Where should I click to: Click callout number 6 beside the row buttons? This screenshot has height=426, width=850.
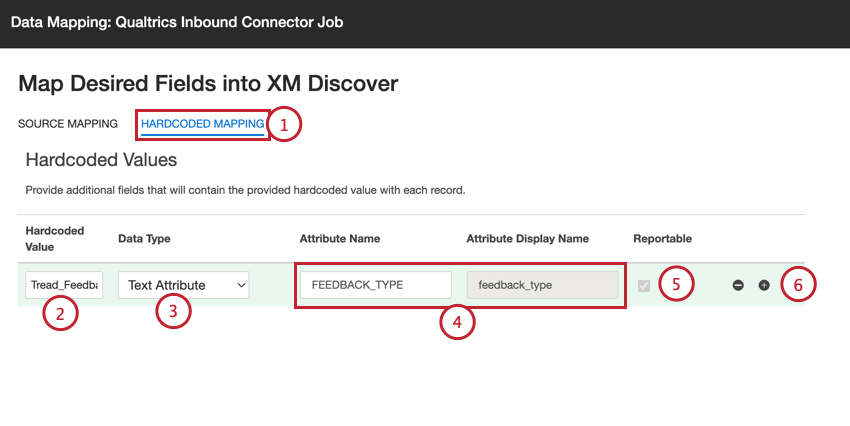pos(798,284)
